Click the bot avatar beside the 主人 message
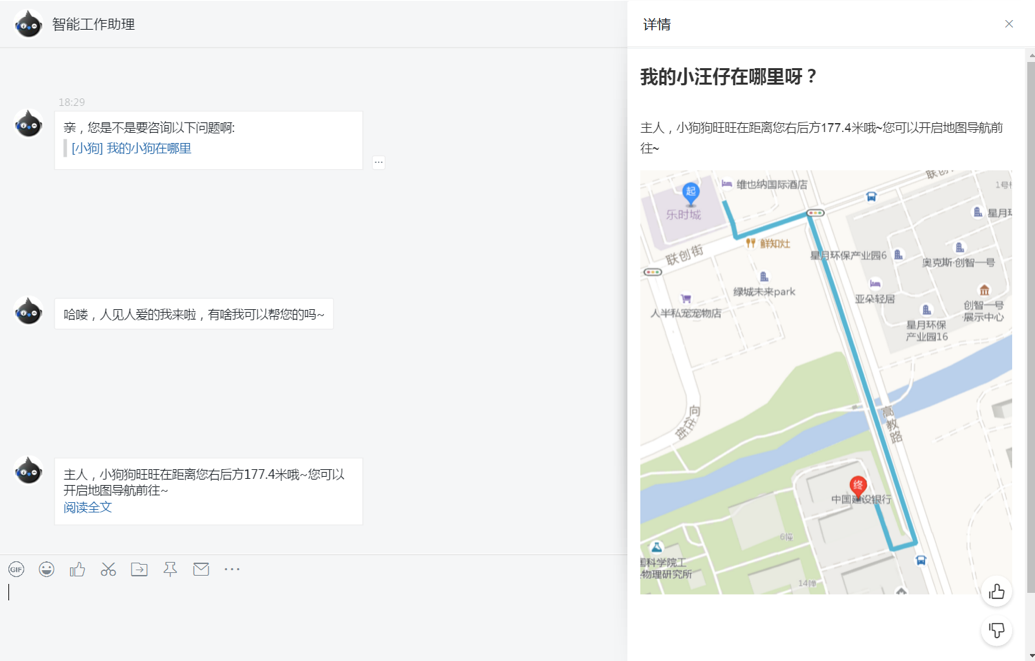The width and height of the screenshot is (1035, 661). pos(28,471)
